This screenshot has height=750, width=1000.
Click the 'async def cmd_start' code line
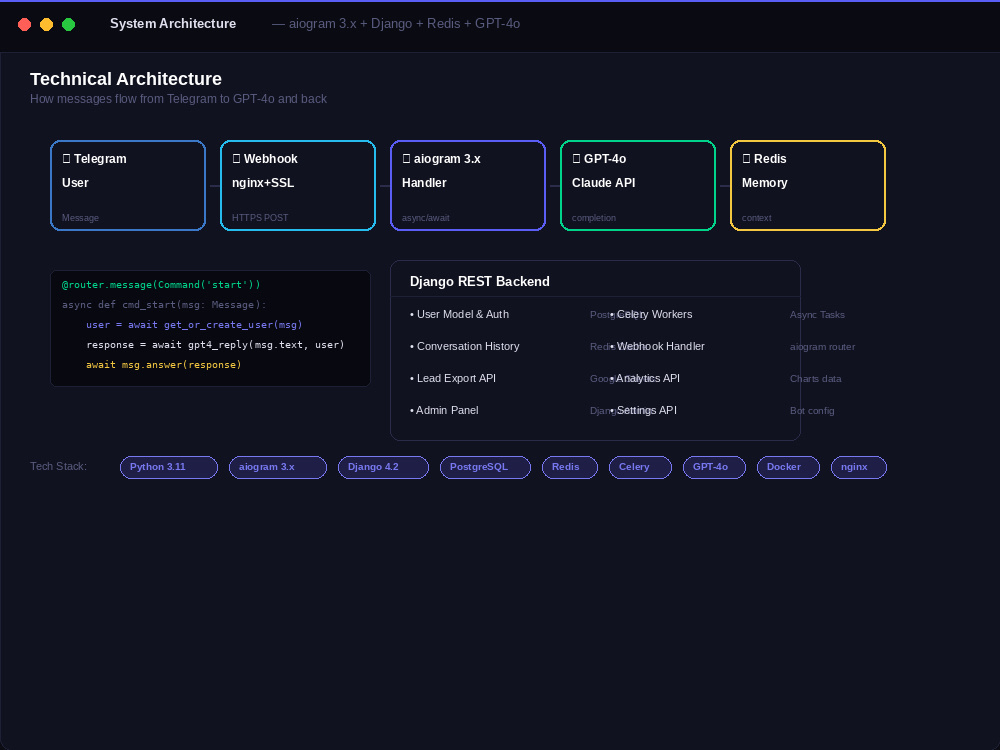164,304
